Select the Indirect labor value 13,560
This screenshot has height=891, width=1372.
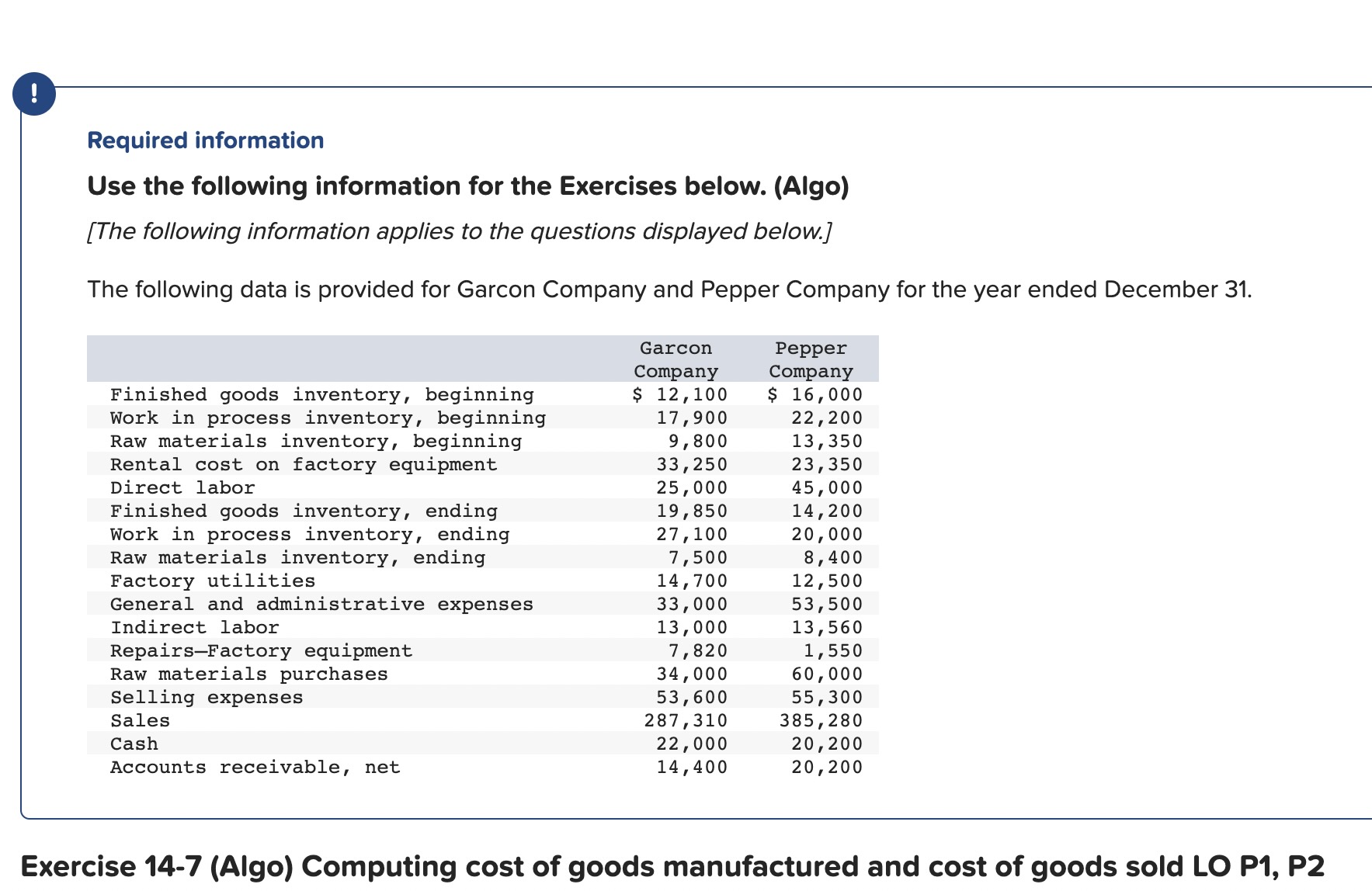[x=826, y=627]
